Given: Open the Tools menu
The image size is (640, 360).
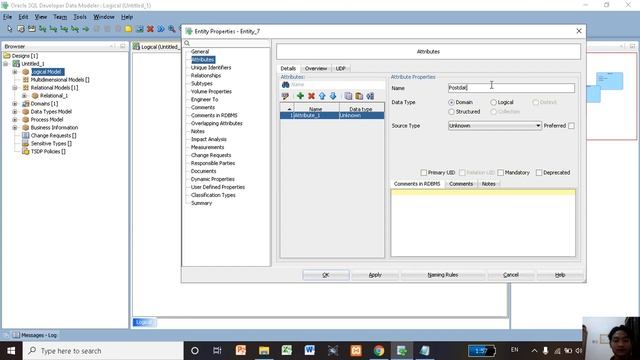Looking at the screenshot, I should click(80, 17).
